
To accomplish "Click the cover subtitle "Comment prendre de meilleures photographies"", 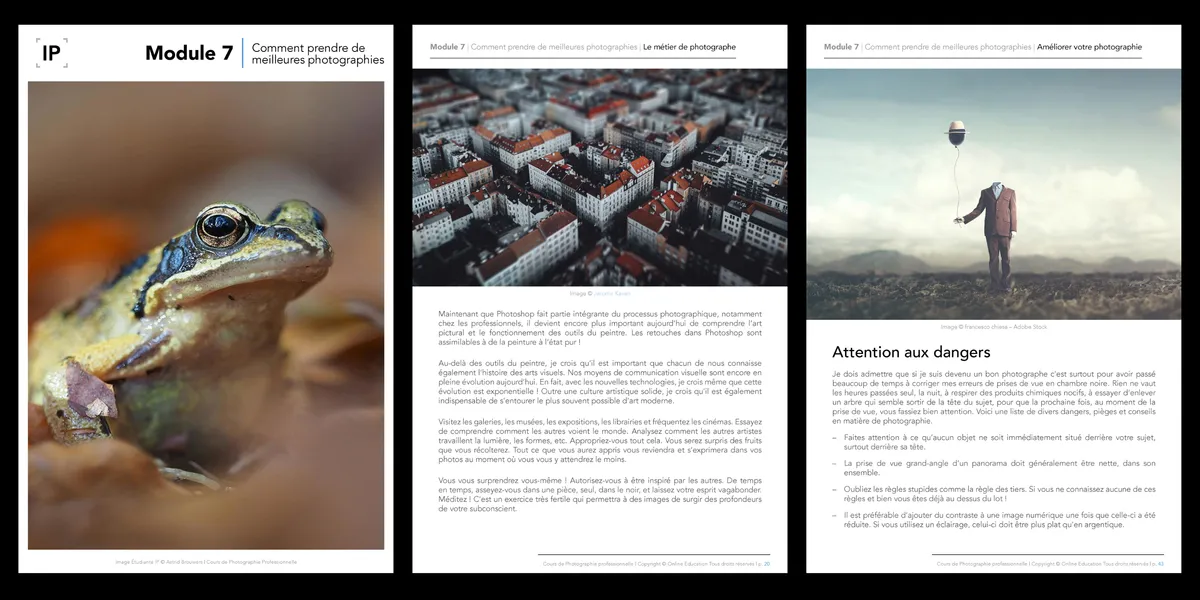I will click(318, 54).
